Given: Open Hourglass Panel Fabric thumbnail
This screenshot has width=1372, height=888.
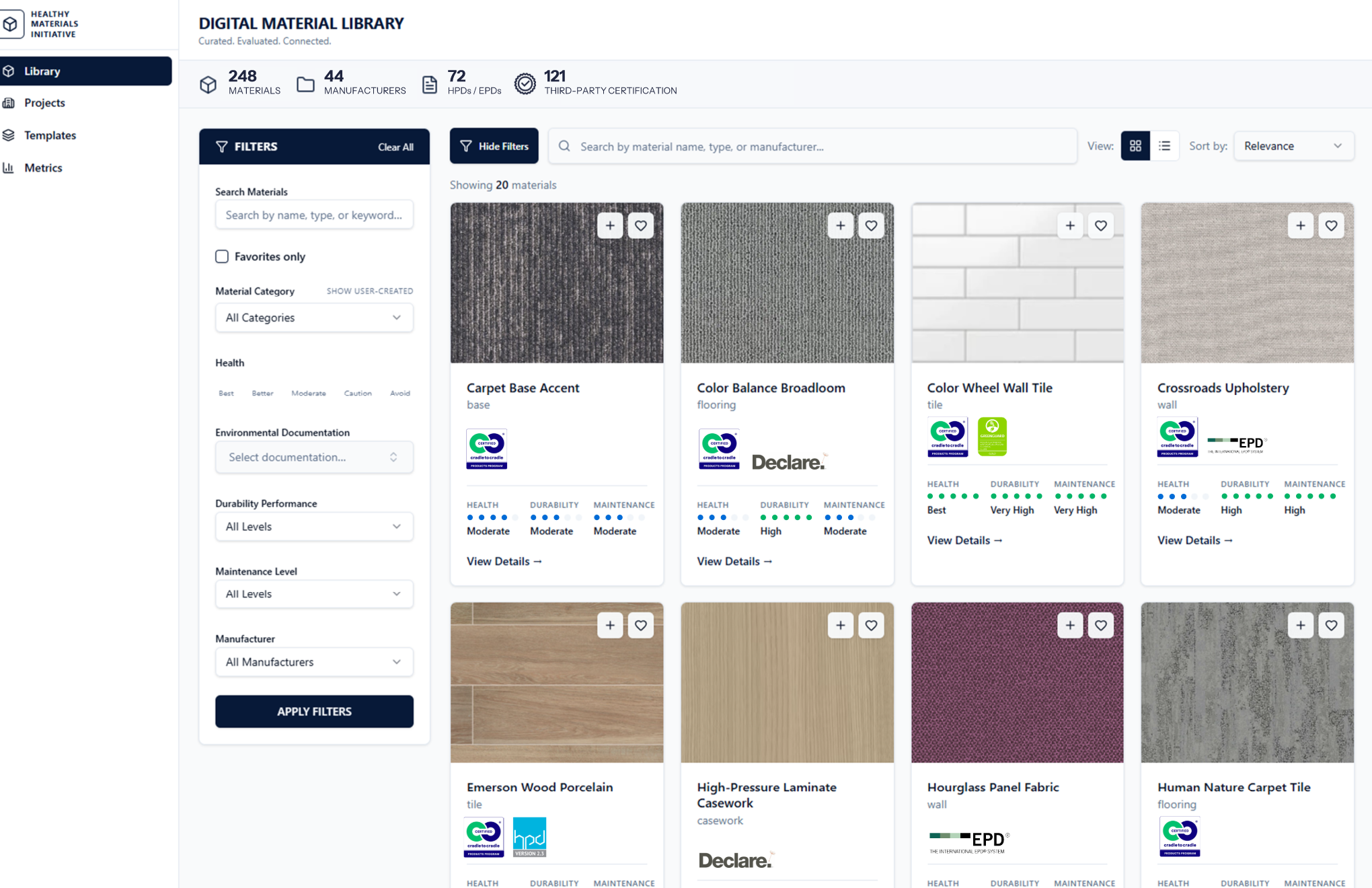Looking at the screenshot, I should [1017, 682].
